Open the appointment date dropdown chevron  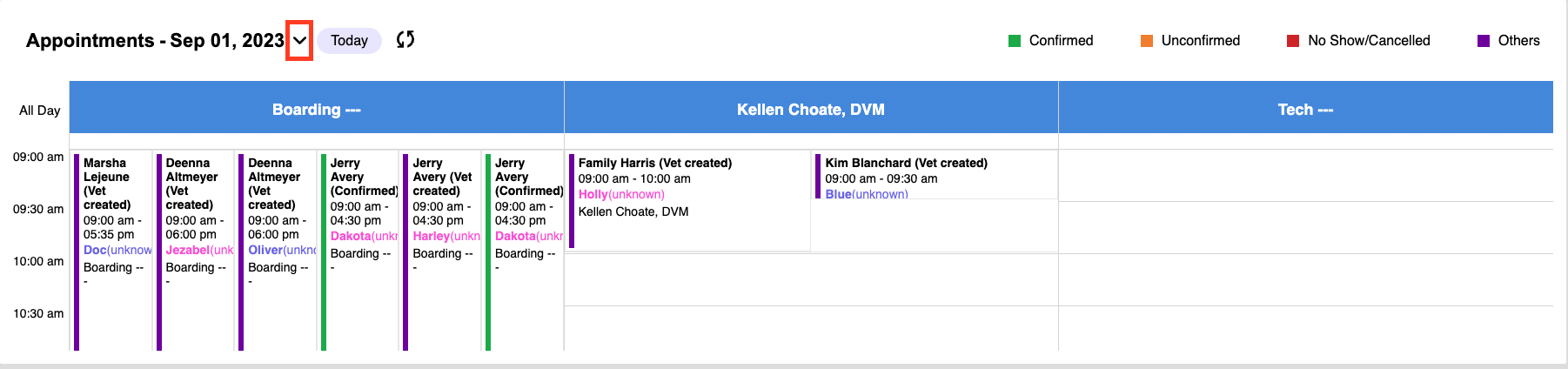point(299,41)
